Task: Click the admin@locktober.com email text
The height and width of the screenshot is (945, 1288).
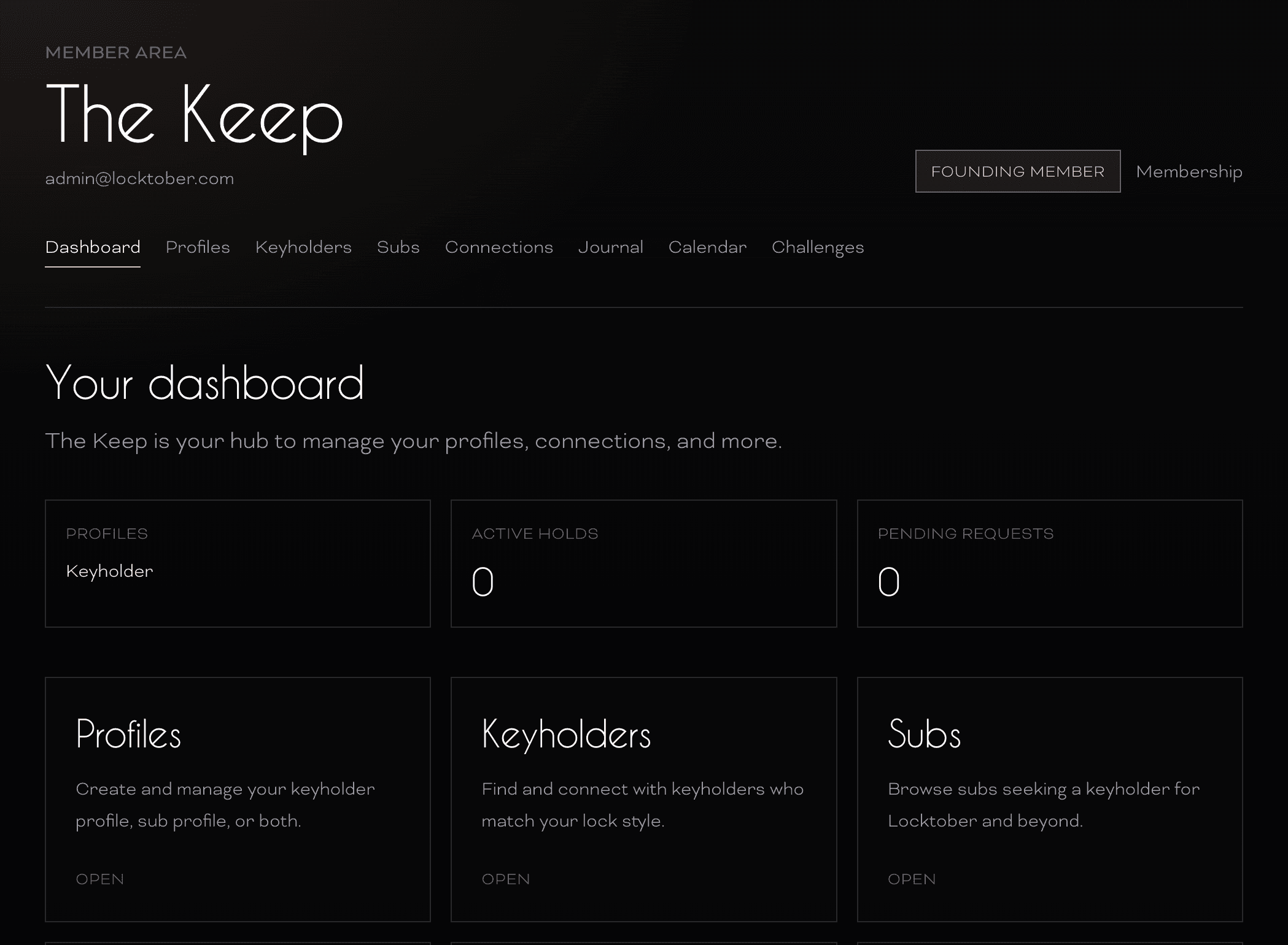Action: (139, 179)
